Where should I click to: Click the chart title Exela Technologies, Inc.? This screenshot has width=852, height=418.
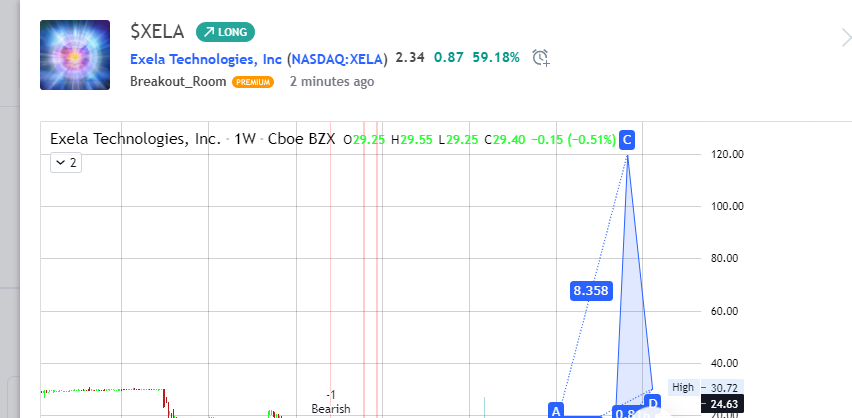coord(135,140)
